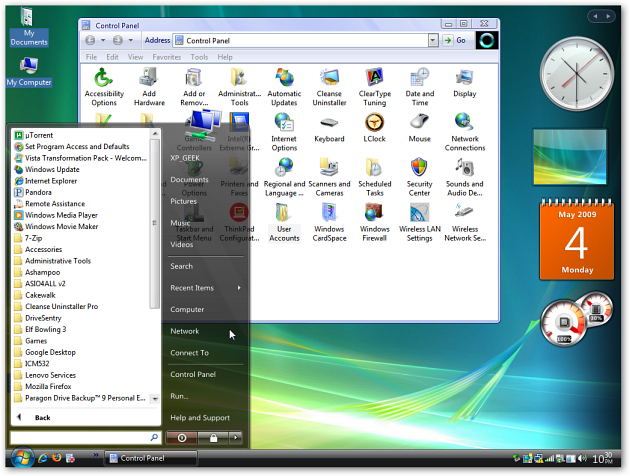Image resolution: width=630 pixels, height=476 pixels.
Task: Open Wireless LAN Settings icon
Action: pyautogui.click(x=419, y=223)
